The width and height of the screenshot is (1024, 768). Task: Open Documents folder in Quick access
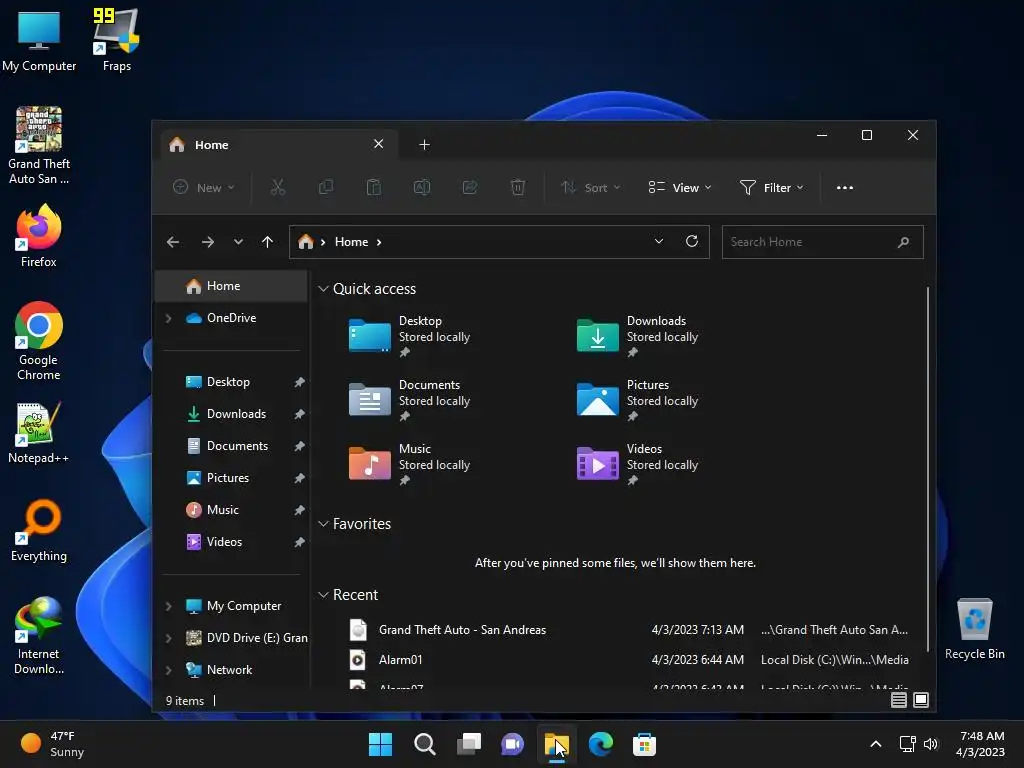coord(409,400)
